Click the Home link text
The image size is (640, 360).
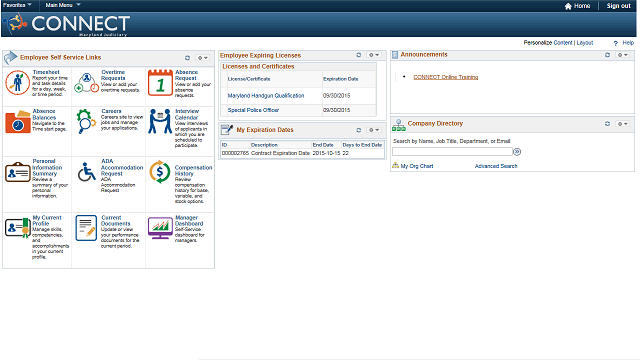582,6
